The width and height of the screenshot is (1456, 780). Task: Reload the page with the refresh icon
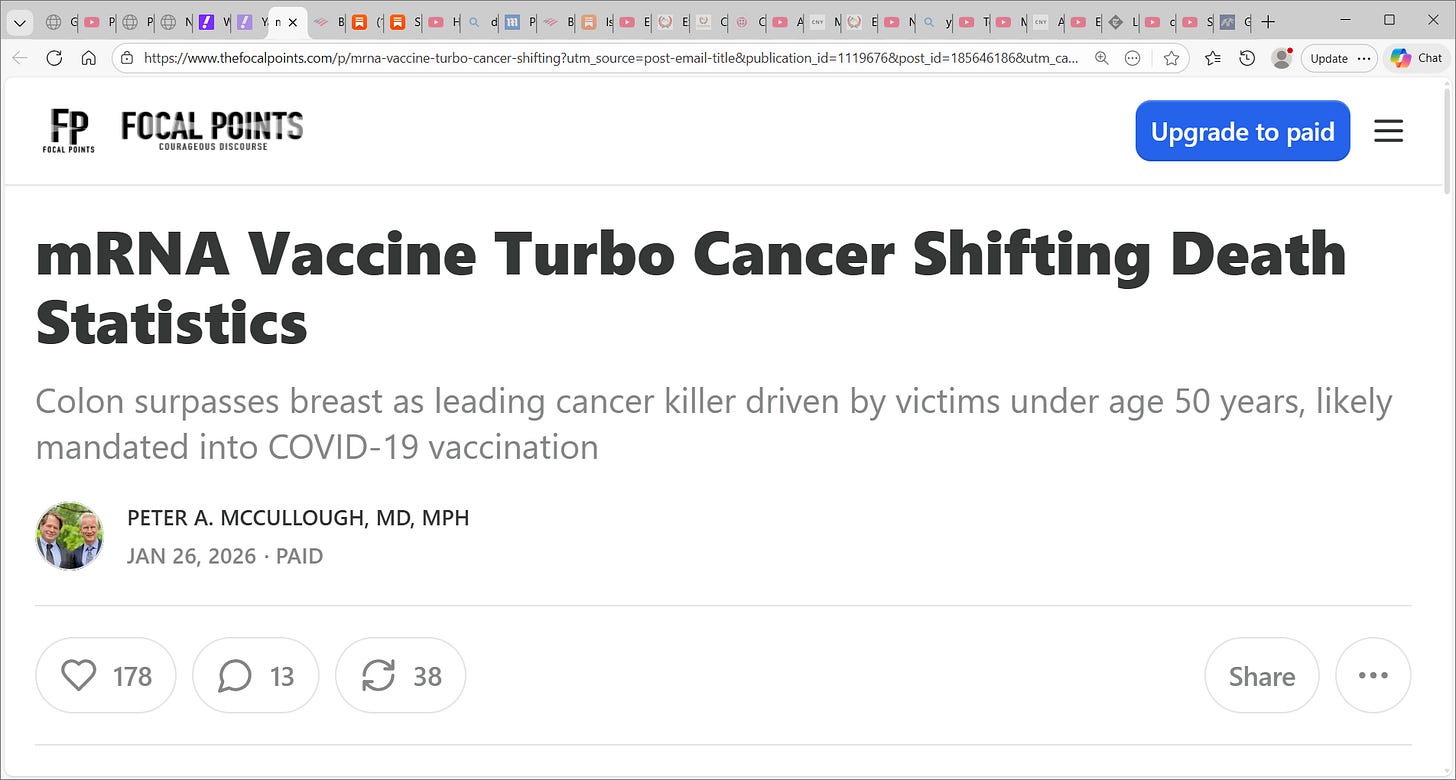pos(54,58)
